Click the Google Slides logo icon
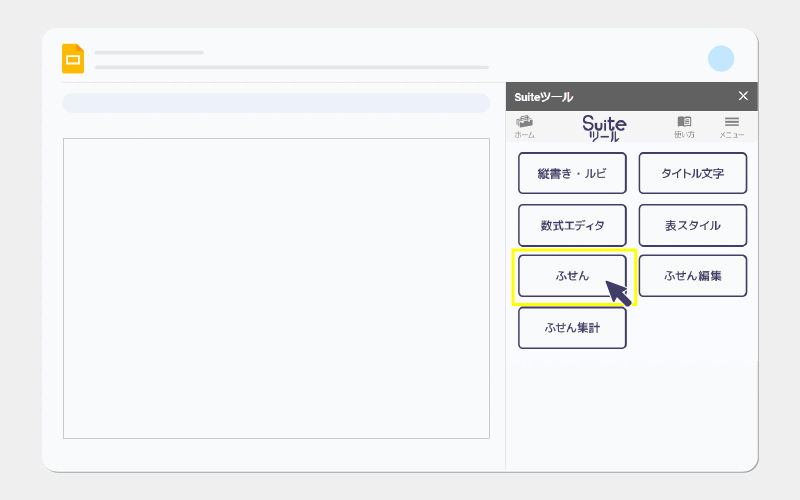This screenshot has height=500, width=800. click(x=73, y=59)
